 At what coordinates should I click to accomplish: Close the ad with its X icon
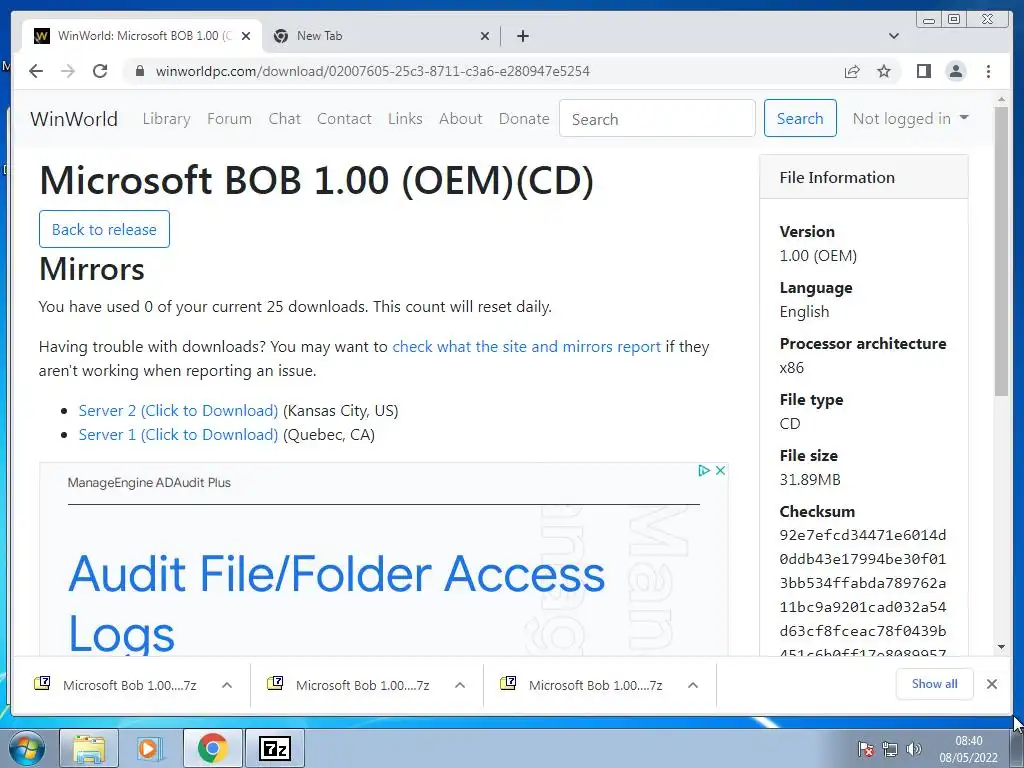tap(720, 470)
